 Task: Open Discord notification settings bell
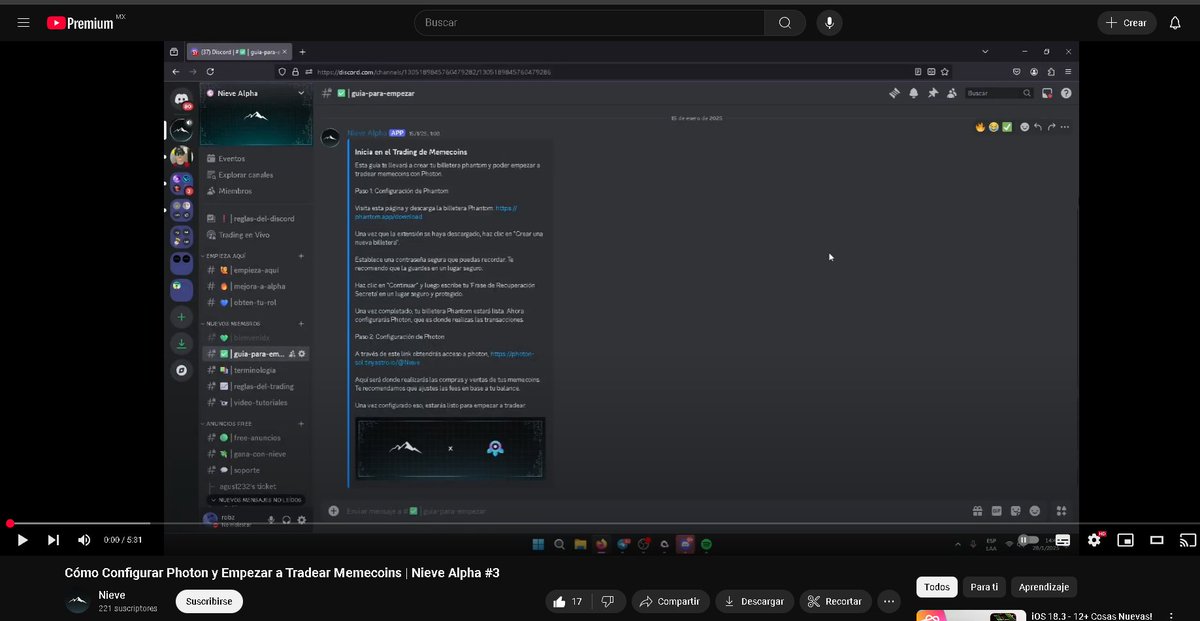[x=913, y=93]
